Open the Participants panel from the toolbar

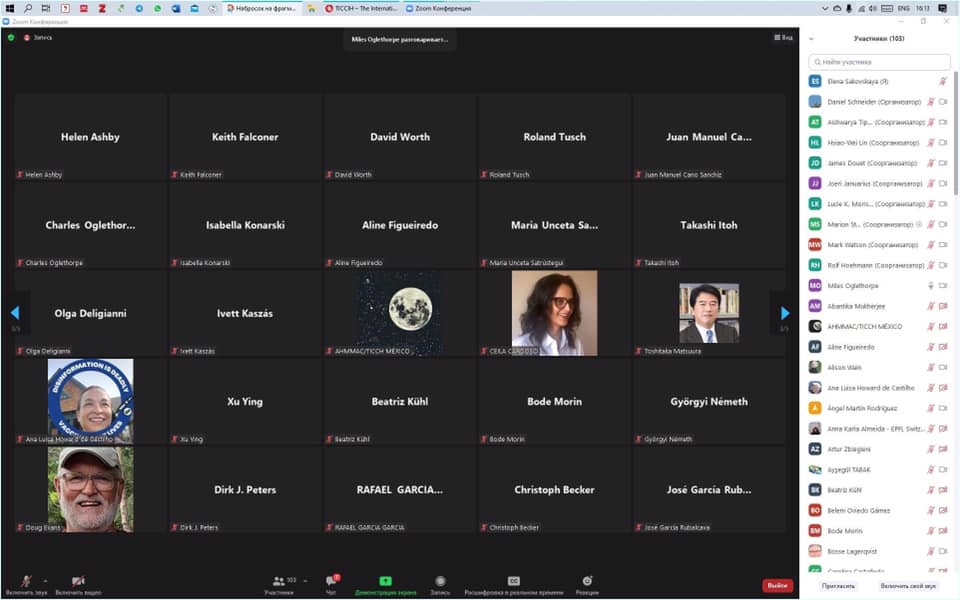(x=279, y=583)
